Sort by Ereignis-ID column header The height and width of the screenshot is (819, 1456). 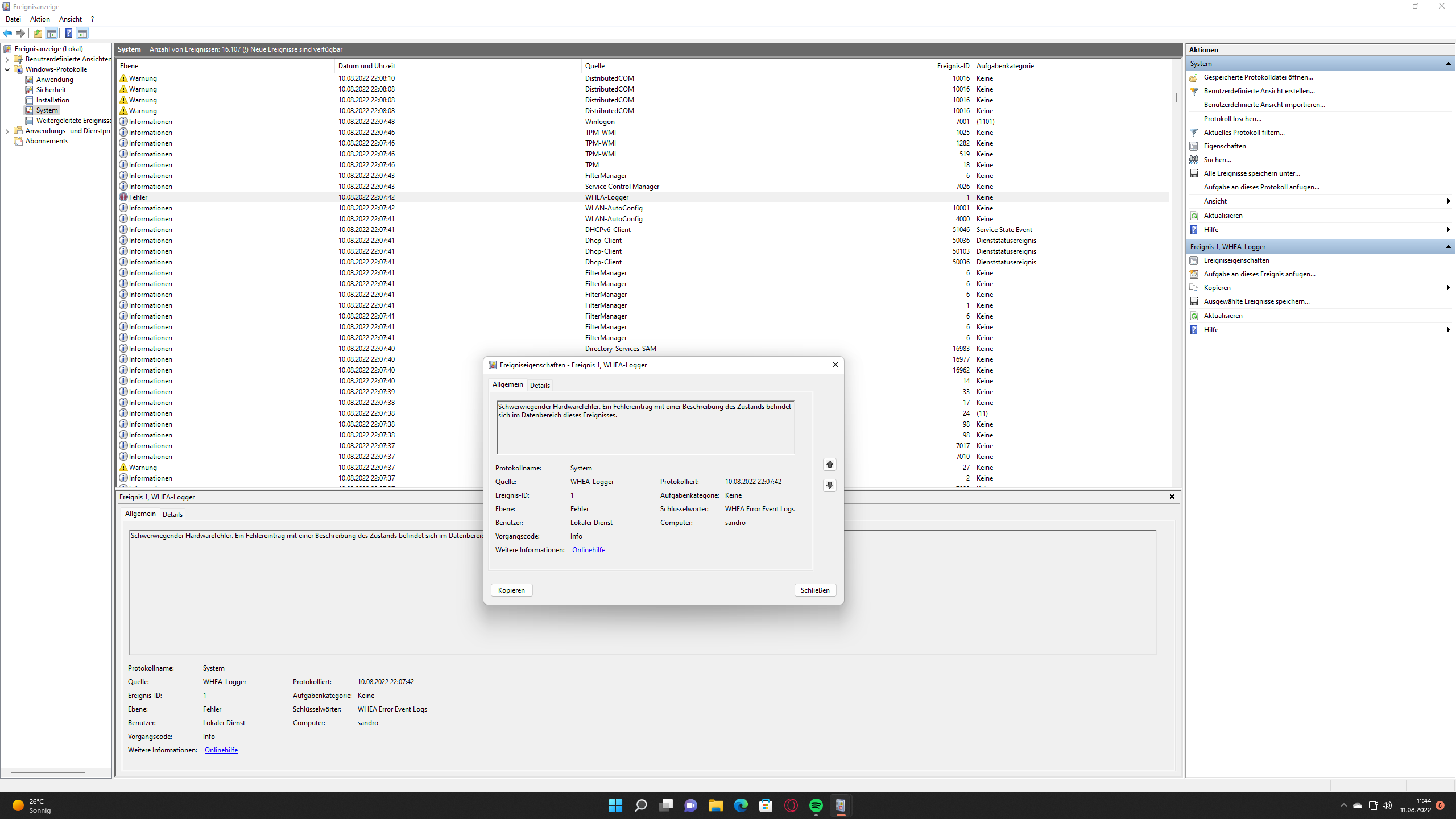click(x=953, y=66)
